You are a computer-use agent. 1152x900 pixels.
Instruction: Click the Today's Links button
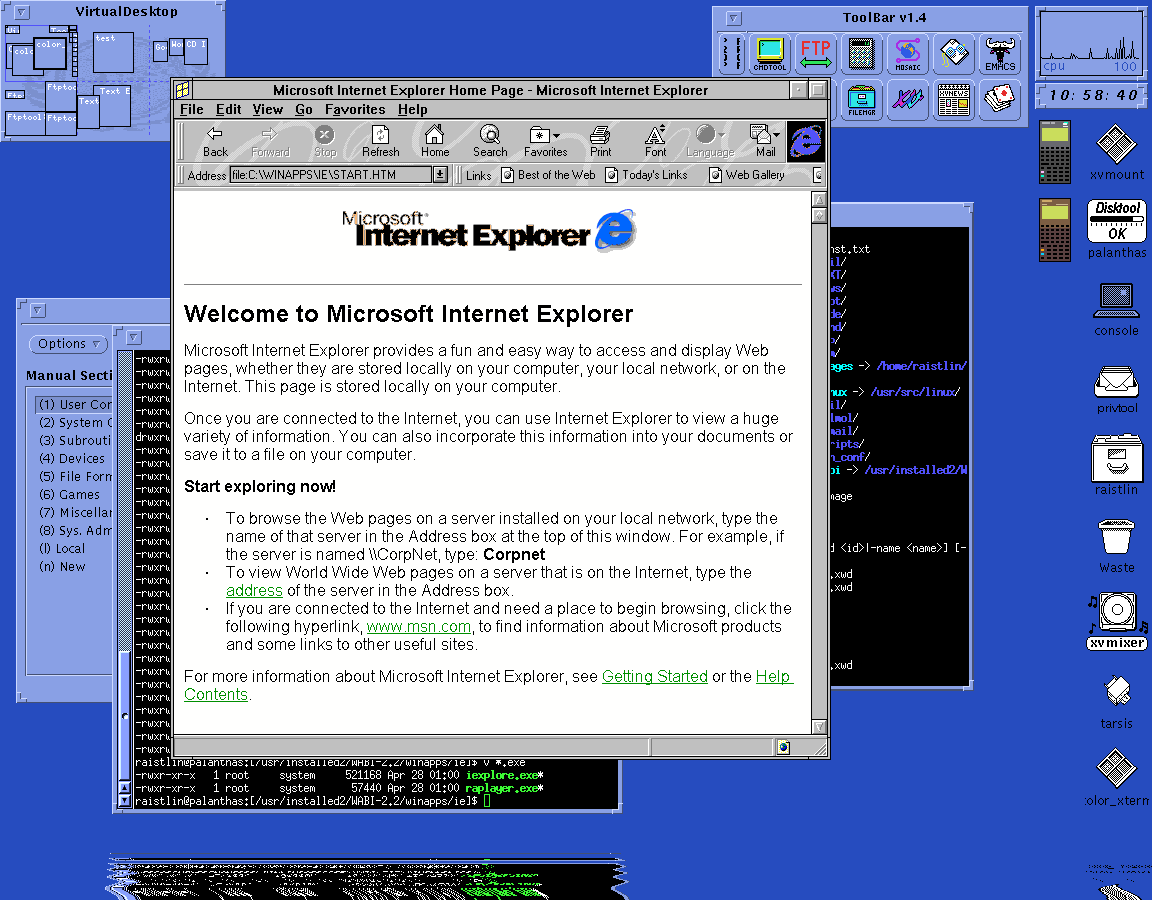(x=647, y=175)
